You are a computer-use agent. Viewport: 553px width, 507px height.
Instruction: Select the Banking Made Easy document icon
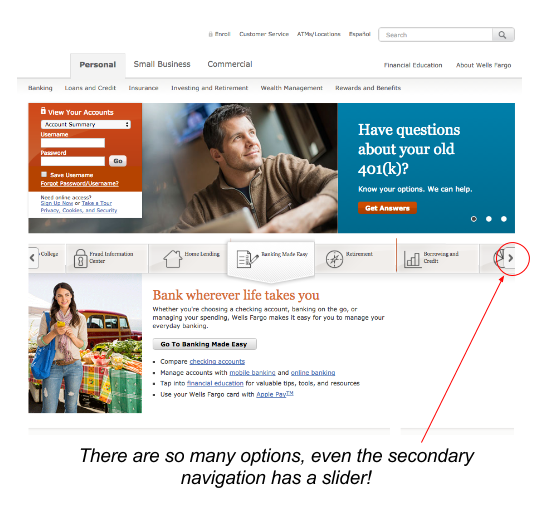tap(247, 259)
